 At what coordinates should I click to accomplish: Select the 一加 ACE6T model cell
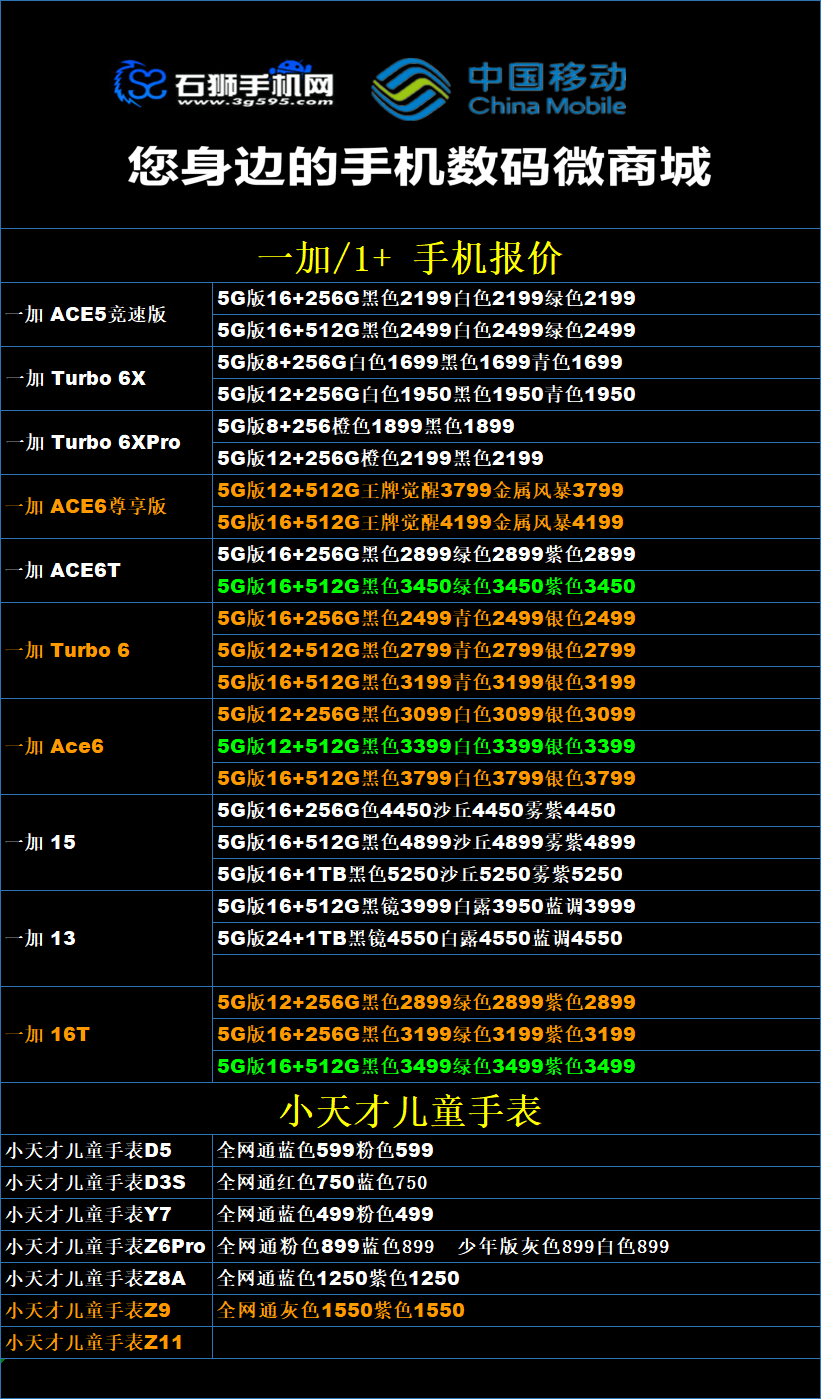(106, 570)
